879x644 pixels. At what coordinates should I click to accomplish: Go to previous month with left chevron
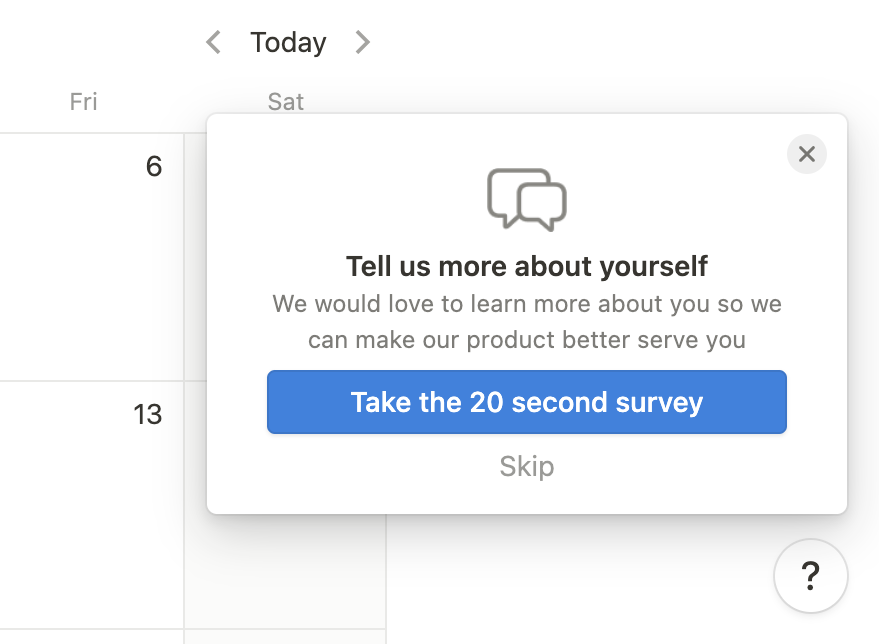[x=213, y=42]
